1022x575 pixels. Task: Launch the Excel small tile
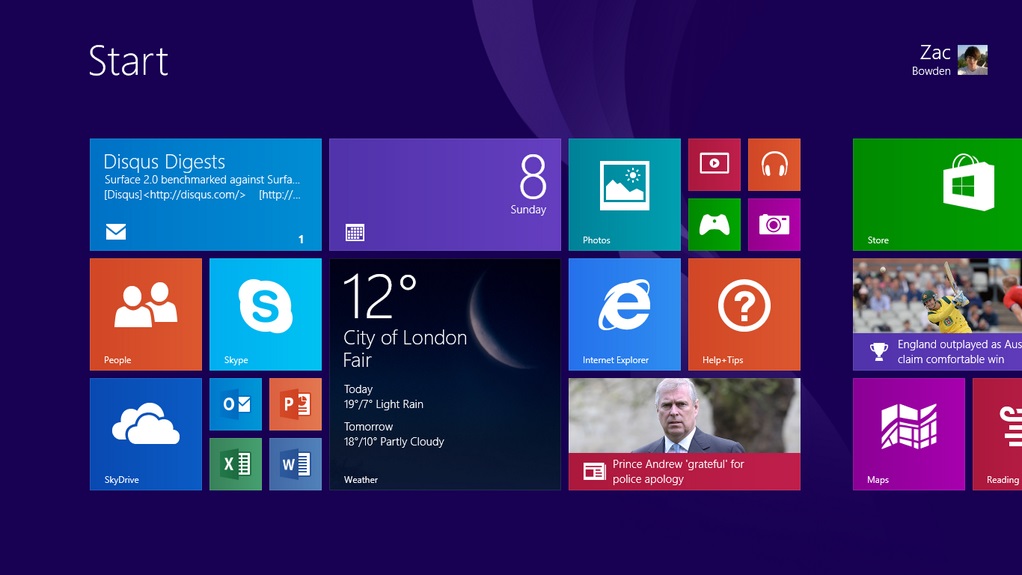click(x=235, y=464)
